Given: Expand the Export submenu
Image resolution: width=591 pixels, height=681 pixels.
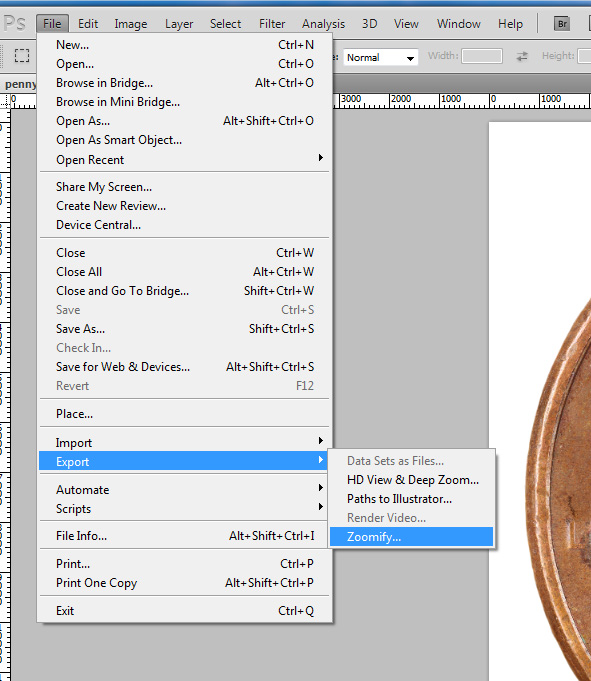Looking at the screenshot, I should click(183, 461).
